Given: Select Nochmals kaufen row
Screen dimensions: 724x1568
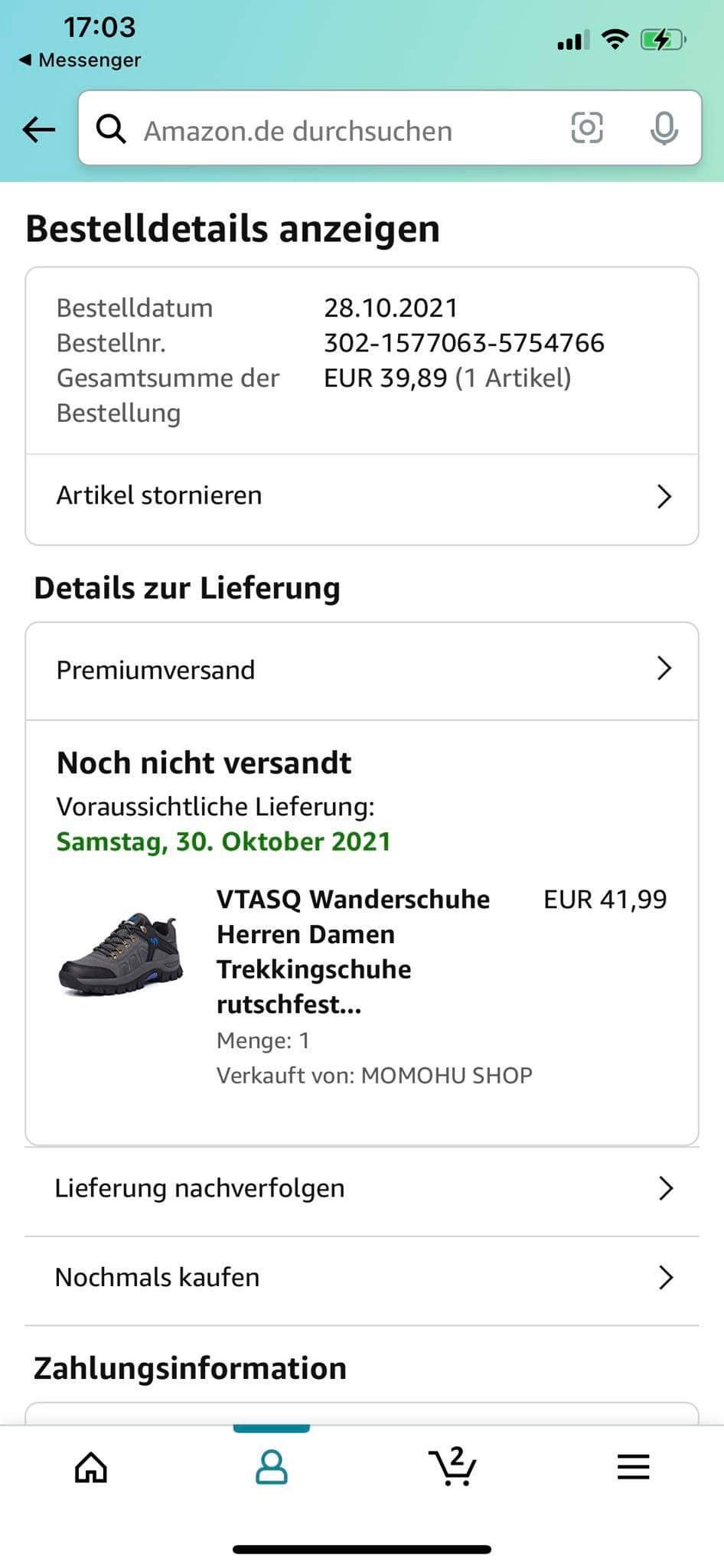Looking at the screenshot, I should click(x=158, y=1277).
